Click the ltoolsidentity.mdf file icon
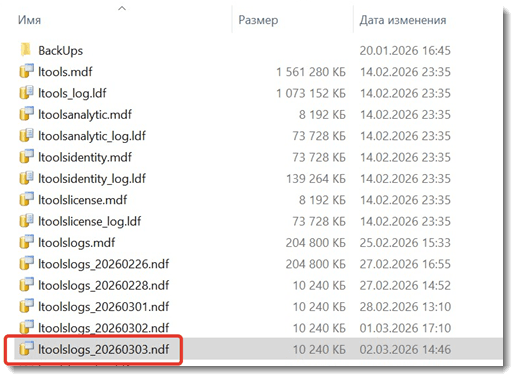Screen dimensions: 518x390 (26, 156)
